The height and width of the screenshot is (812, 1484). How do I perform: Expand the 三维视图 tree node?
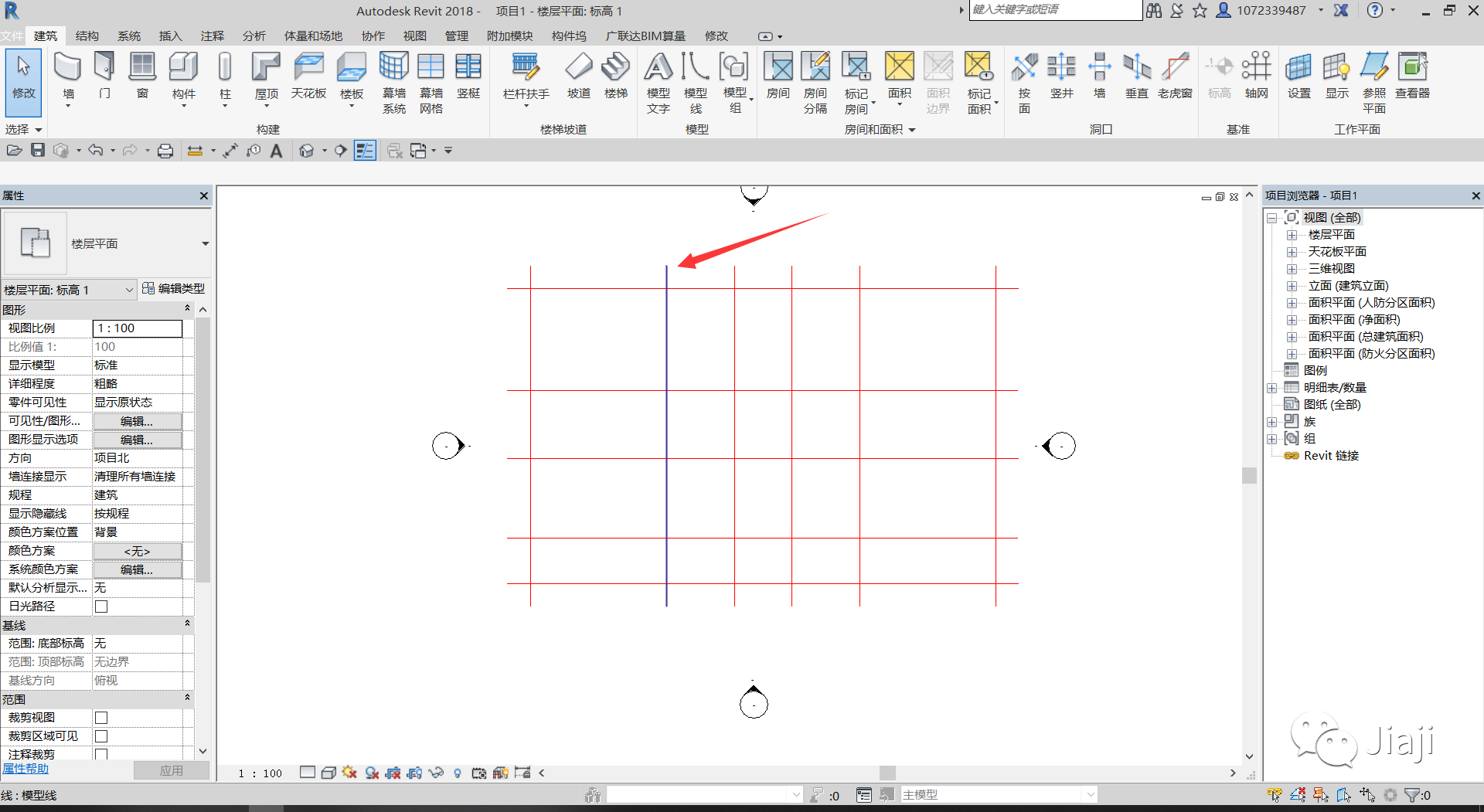point(1292,269)
